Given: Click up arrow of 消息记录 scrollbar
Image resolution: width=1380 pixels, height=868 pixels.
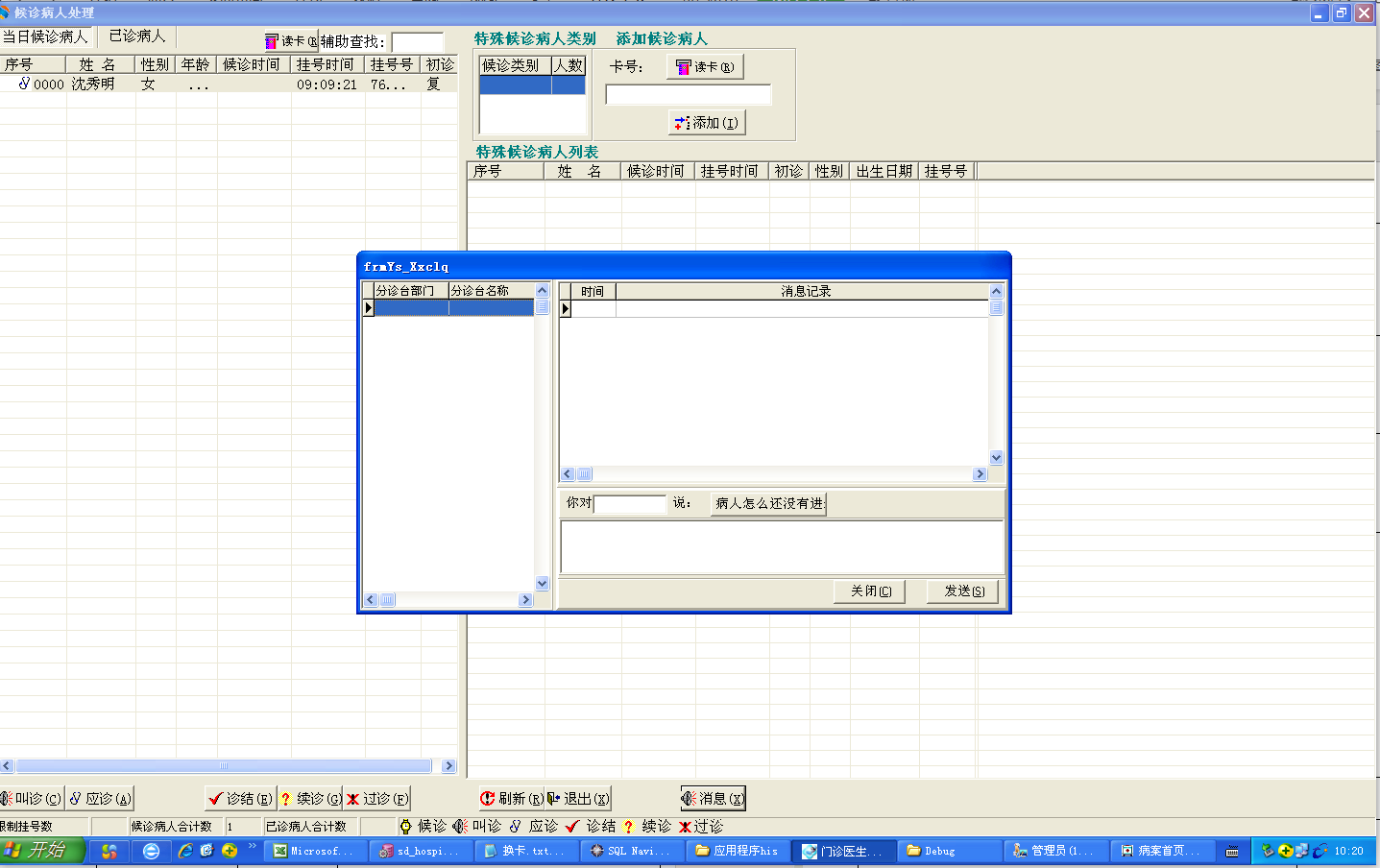Looking at the screenshot, I should coord(996,291).
